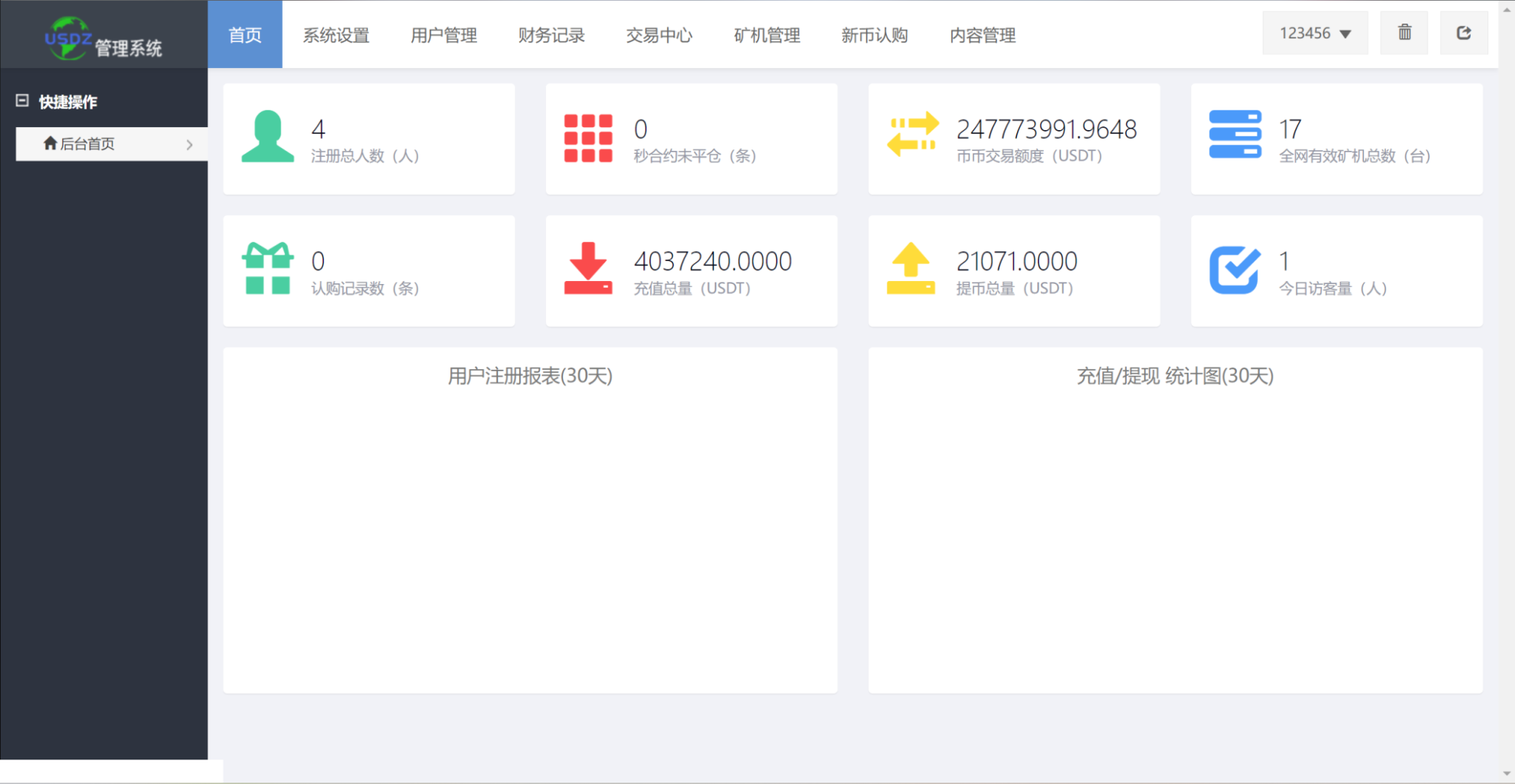Expand 后台首页 using its chevron arrow

(x=191, y=143)
